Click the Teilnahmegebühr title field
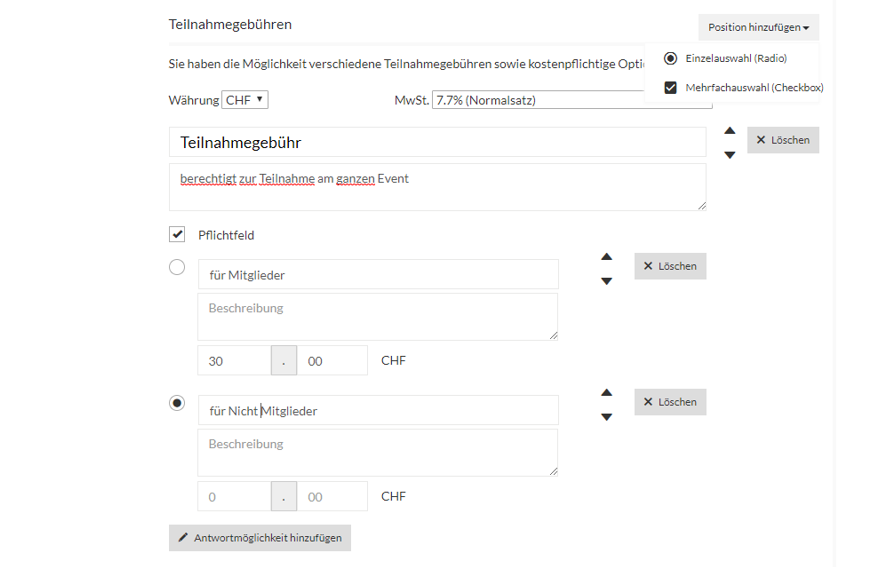 (438, 142)
